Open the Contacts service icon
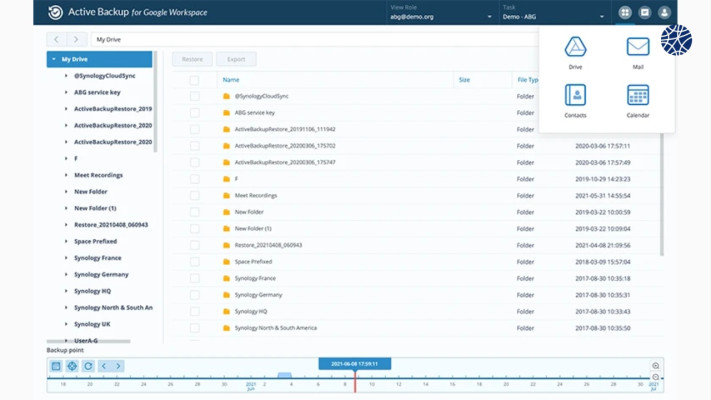This screenshot has width=711, height=400. coord(575,95)
